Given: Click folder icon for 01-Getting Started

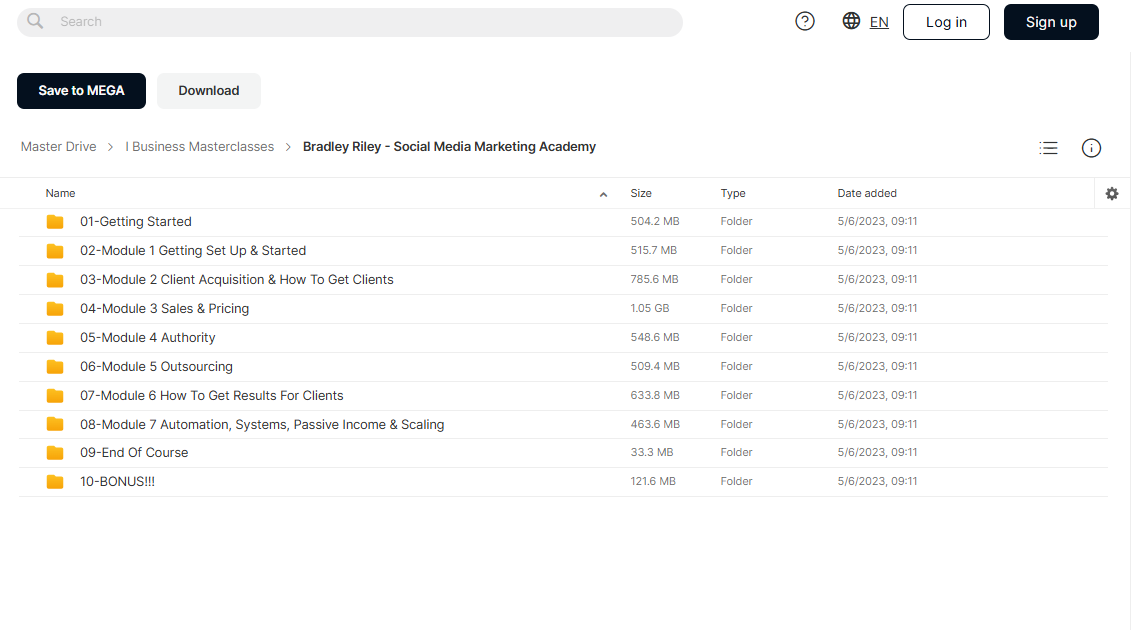Looking at the screenshot, I should coord(55,222).
